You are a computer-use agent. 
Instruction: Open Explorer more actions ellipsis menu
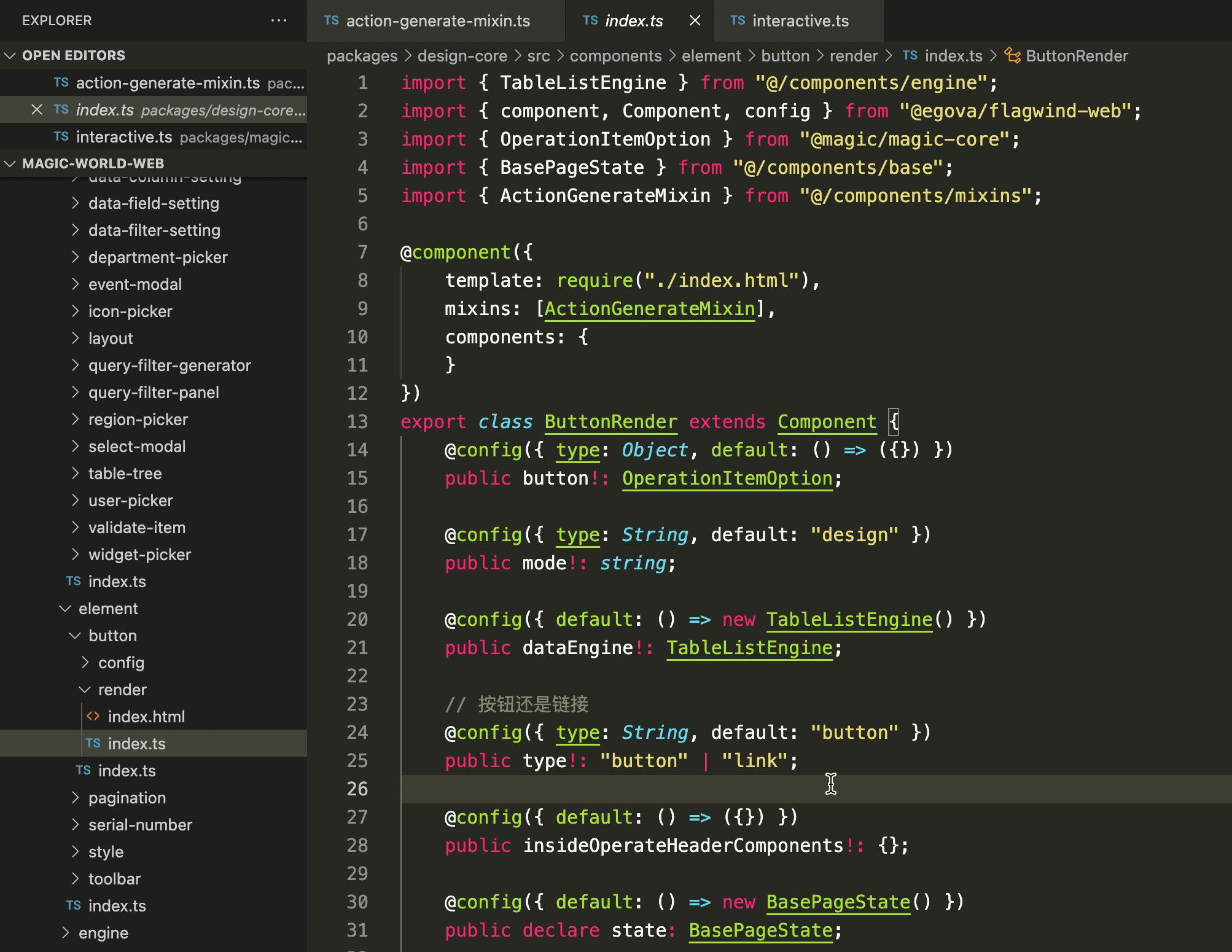click(278, 20)
